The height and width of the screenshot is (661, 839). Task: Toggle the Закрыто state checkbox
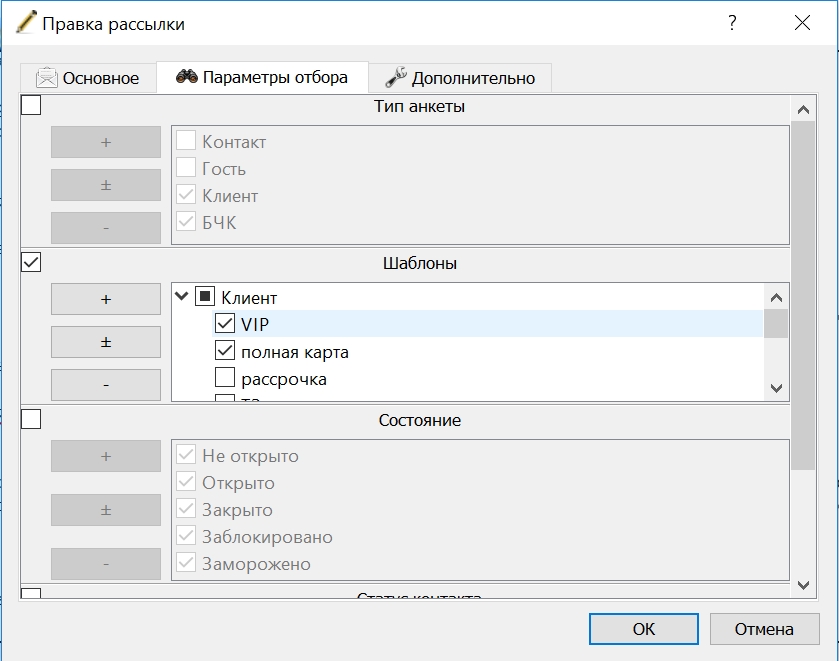coord(186,508)
